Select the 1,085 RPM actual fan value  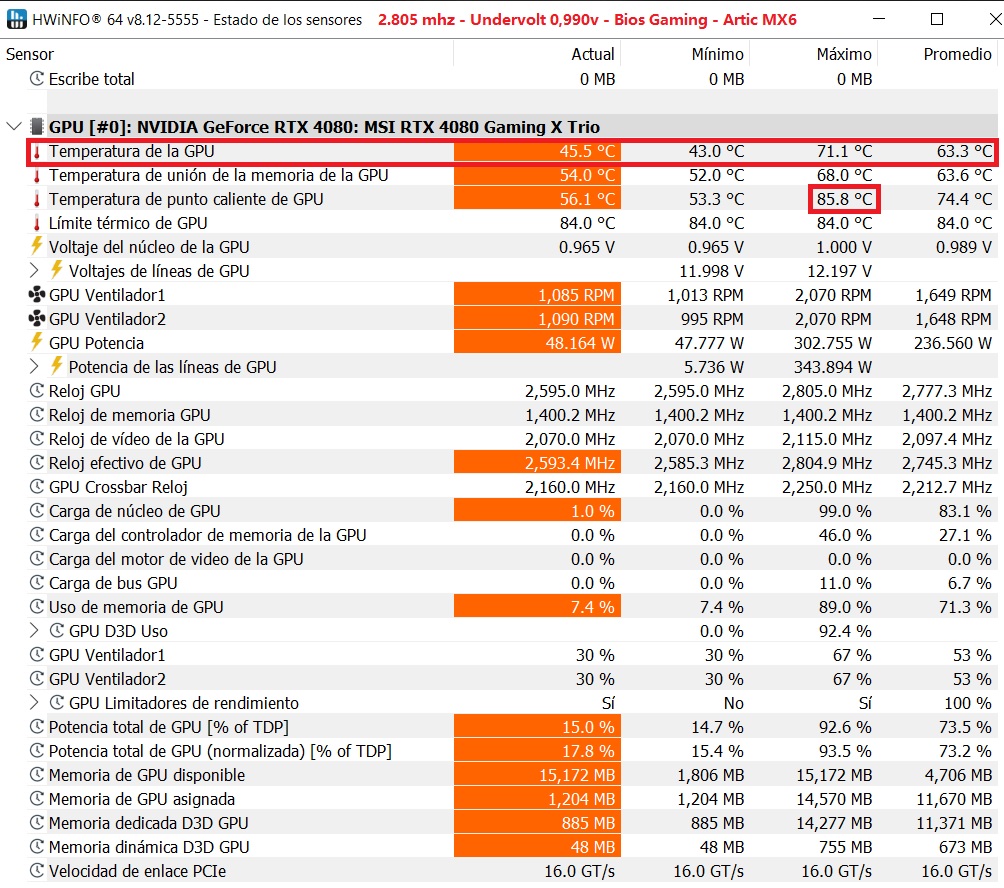point(576,295)
